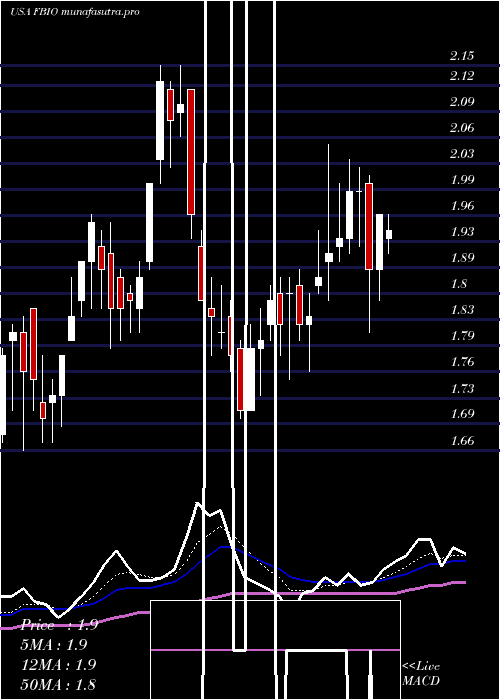Select the 1.76 price level label
500x700 pixels.
coord(462,362)
